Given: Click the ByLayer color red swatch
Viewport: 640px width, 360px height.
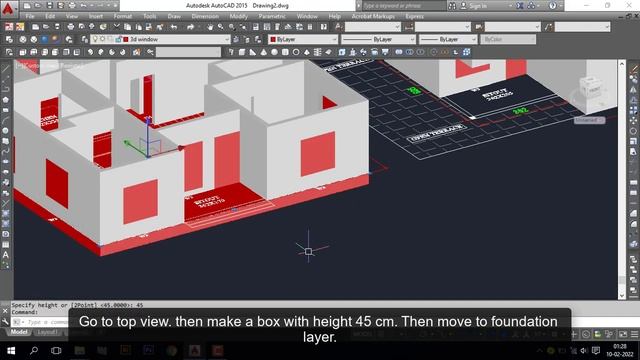Looking at the screenshot, I should tap(273, 39).
